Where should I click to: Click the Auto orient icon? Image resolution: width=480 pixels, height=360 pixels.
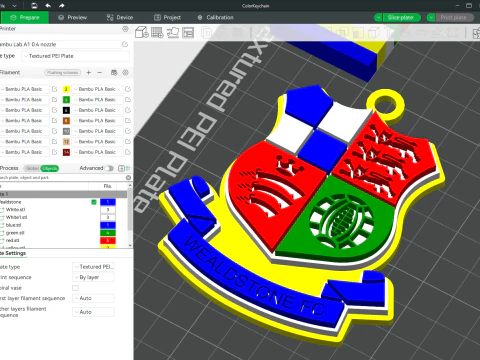pyautogui.click(x=173, y=33)
